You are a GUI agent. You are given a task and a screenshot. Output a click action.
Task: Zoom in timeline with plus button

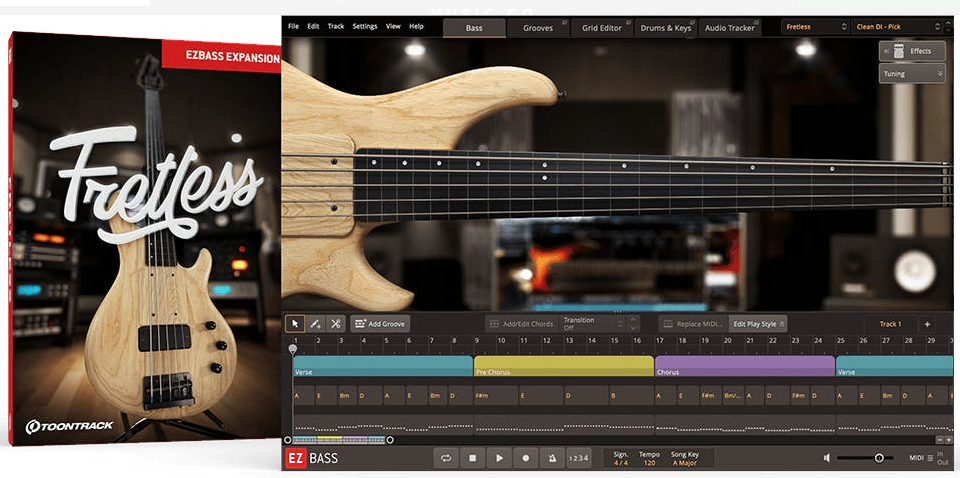pos(948,439)
